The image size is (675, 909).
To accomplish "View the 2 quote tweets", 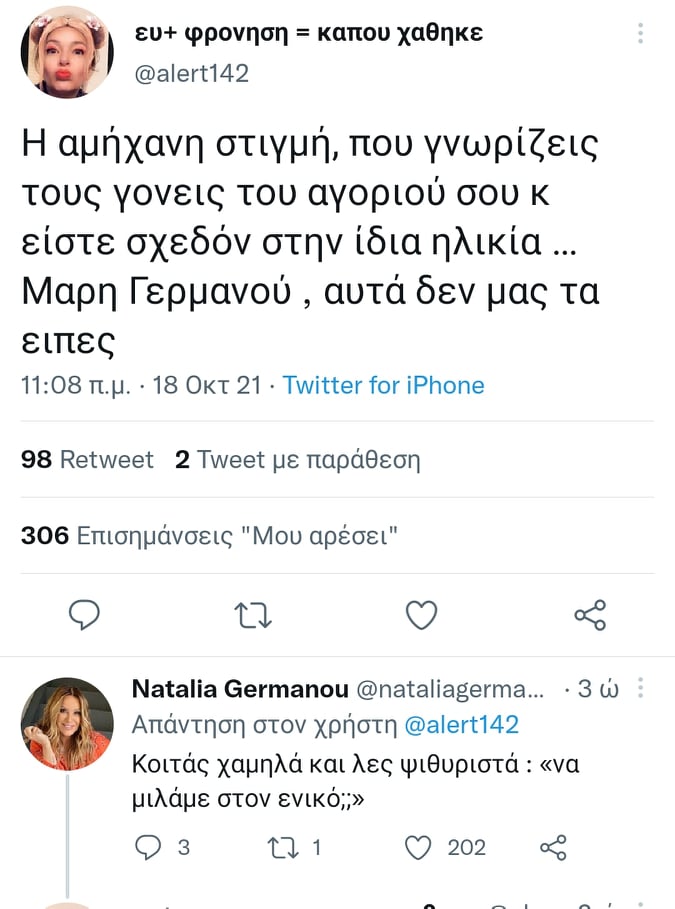I will click(x=297, y=460).
